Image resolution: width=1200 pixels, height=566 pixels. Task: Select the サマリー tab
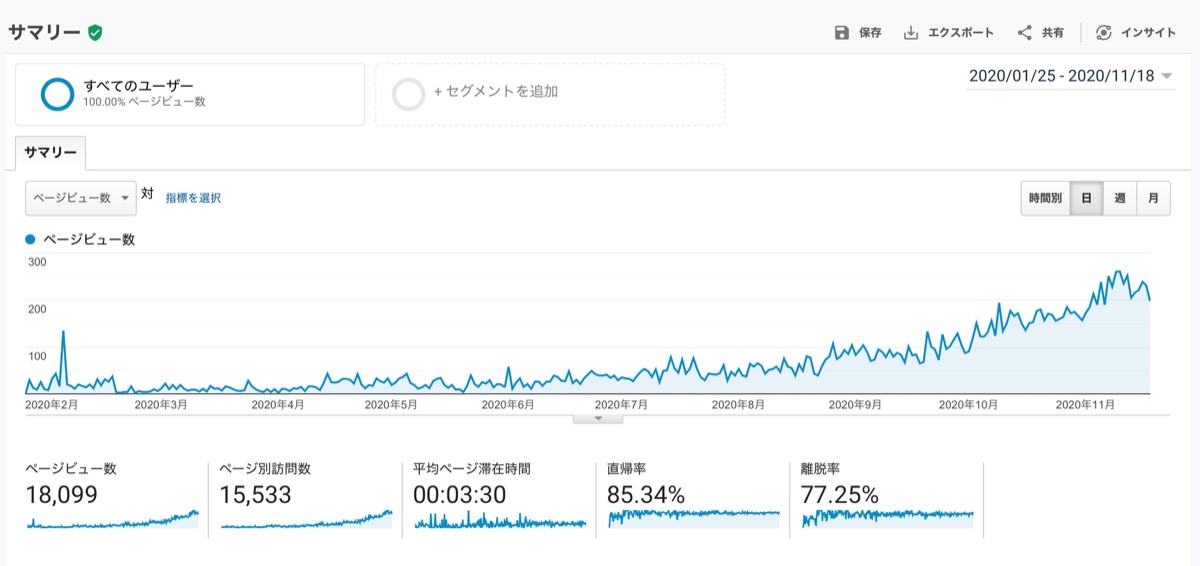pos(50,152)
